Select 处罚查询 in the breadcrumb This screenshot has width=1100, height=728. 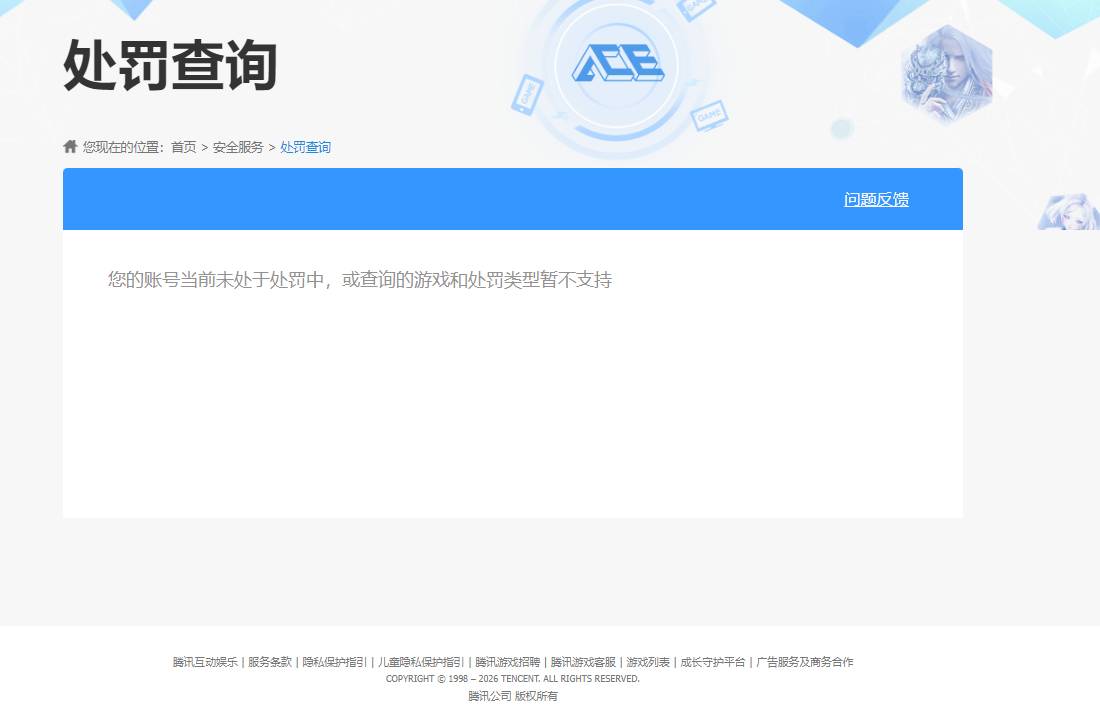click(x=305, y=147)
